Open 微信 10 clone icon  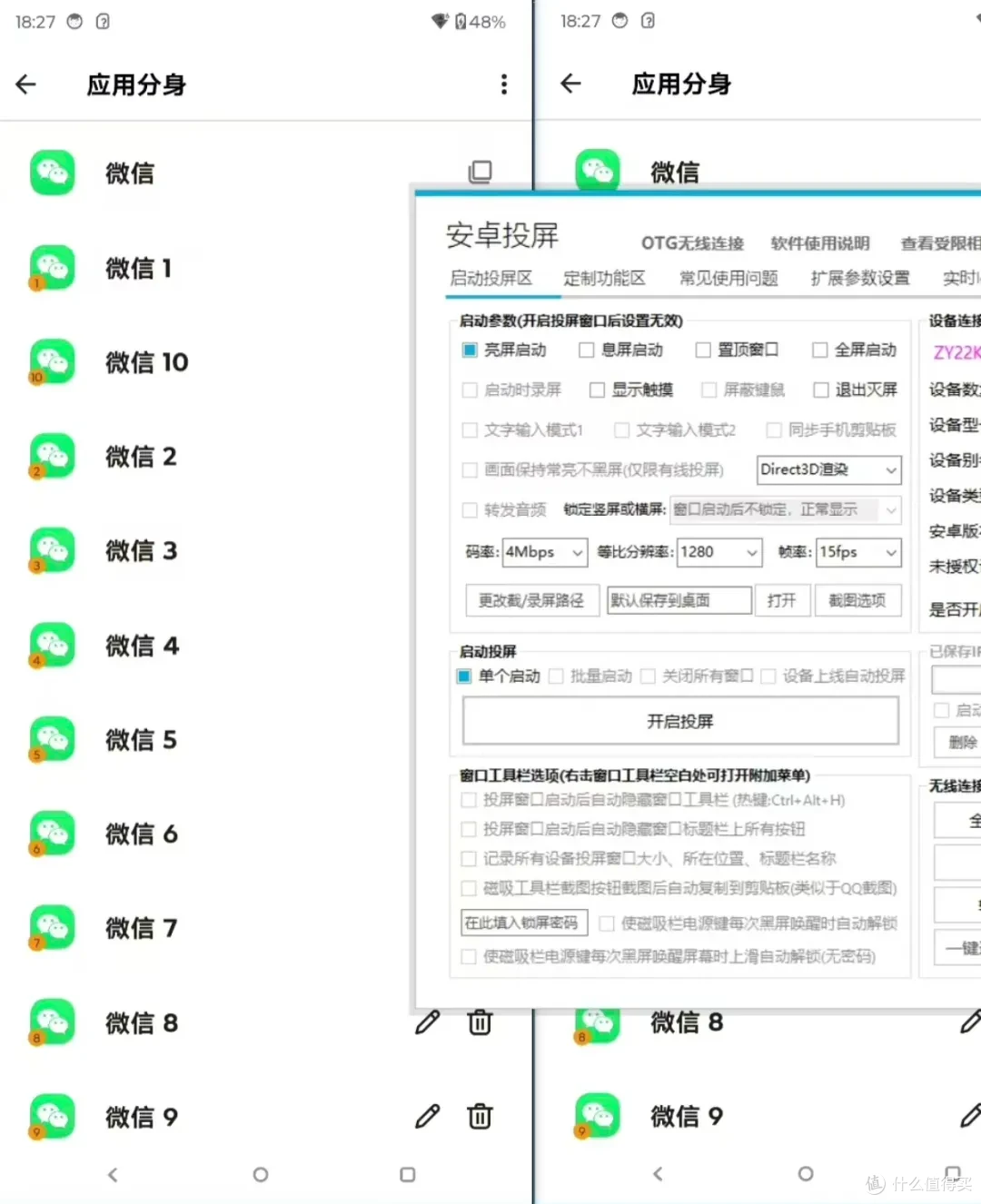point(53,361)
